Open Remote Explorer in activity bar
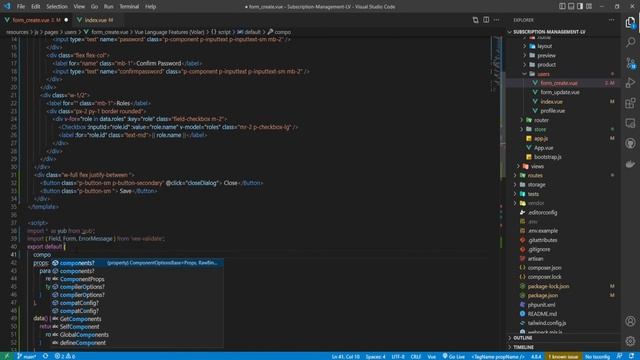The width and height of the screenshot is (640, 360). (x=630, y=123)
